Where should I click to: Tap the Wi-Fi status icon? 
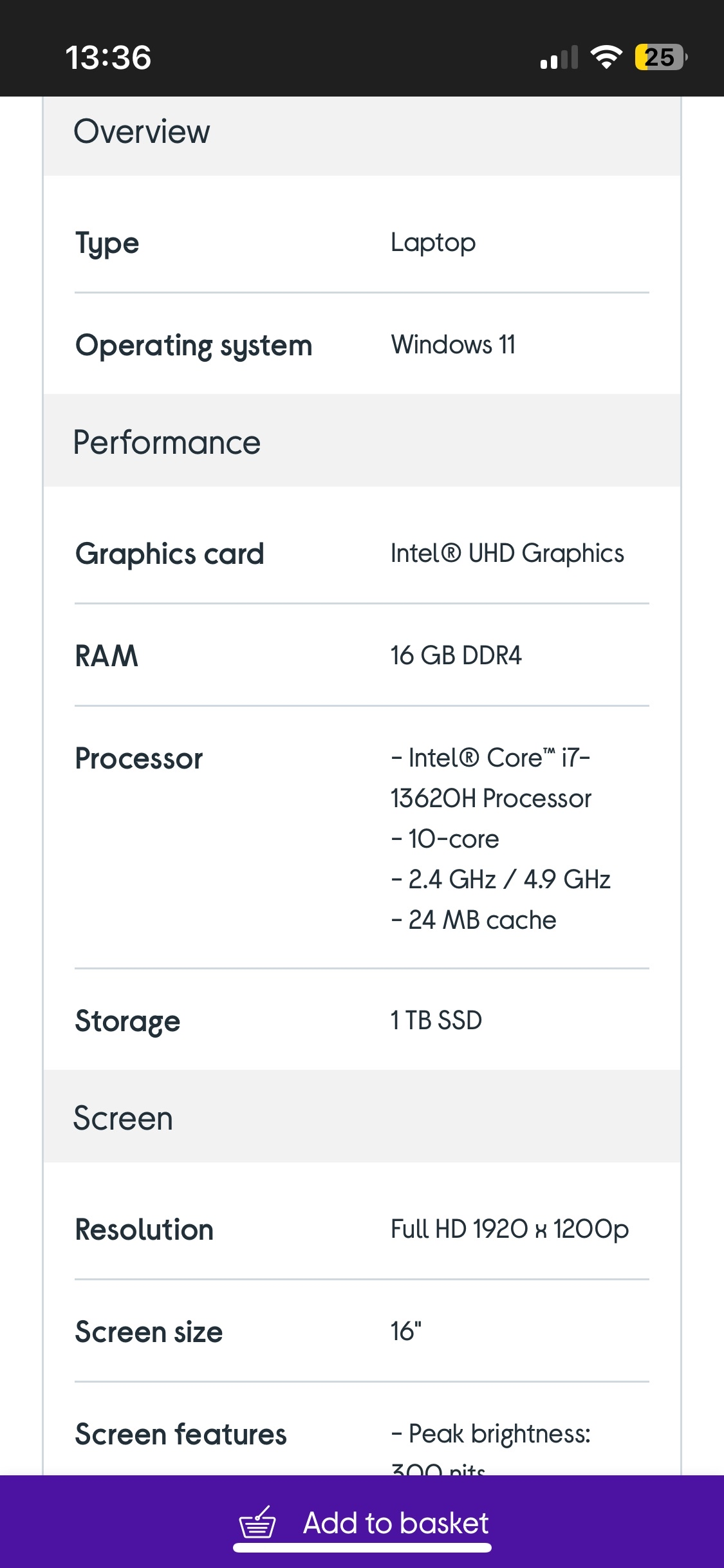pyautogui.click(x=606, y=57)
